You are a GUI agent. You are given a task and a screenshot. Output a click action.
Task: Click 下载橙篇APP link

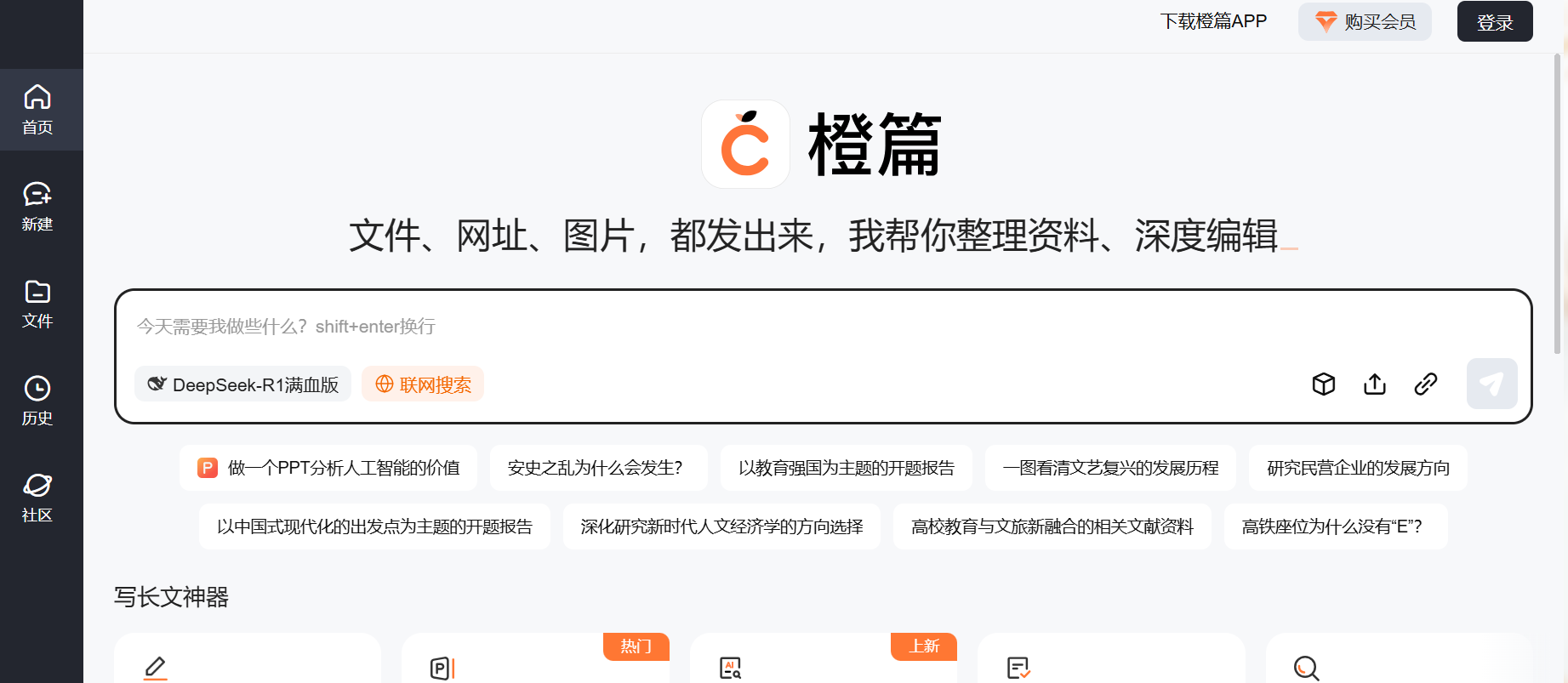point(1213,21)
